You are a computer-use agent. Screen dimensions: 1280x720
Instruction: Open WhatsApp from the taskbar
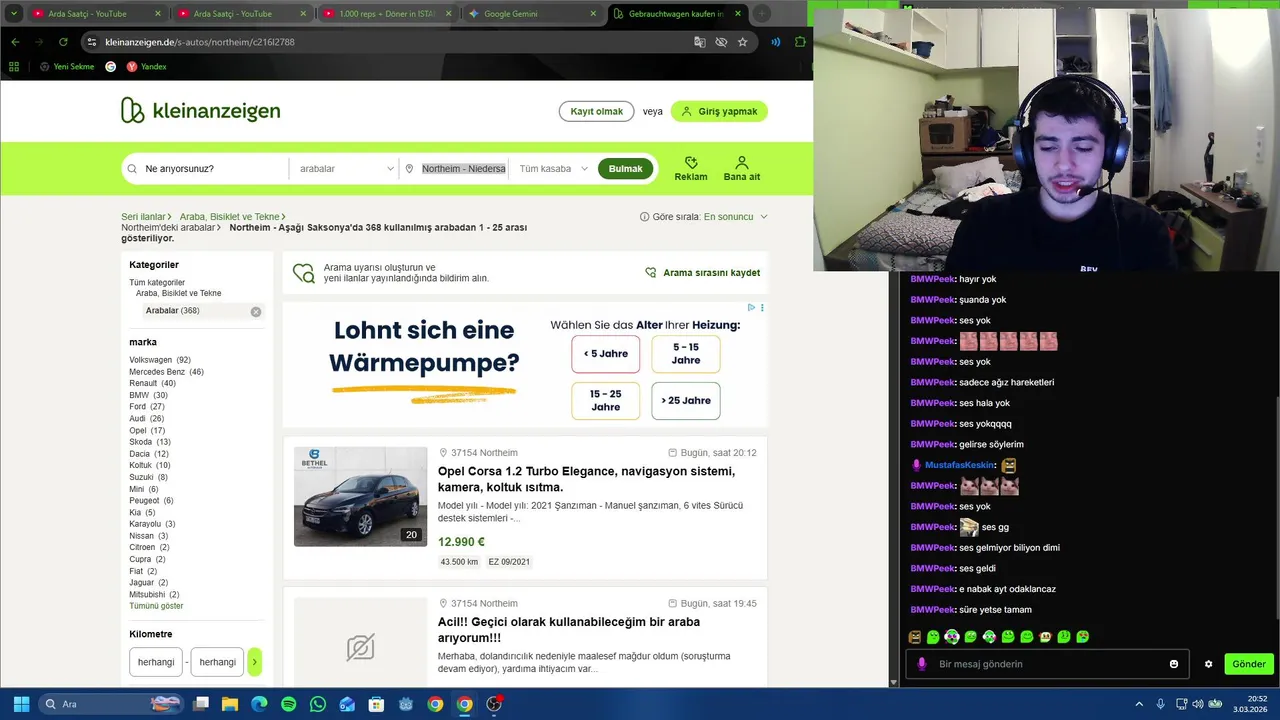click(318, 704)
